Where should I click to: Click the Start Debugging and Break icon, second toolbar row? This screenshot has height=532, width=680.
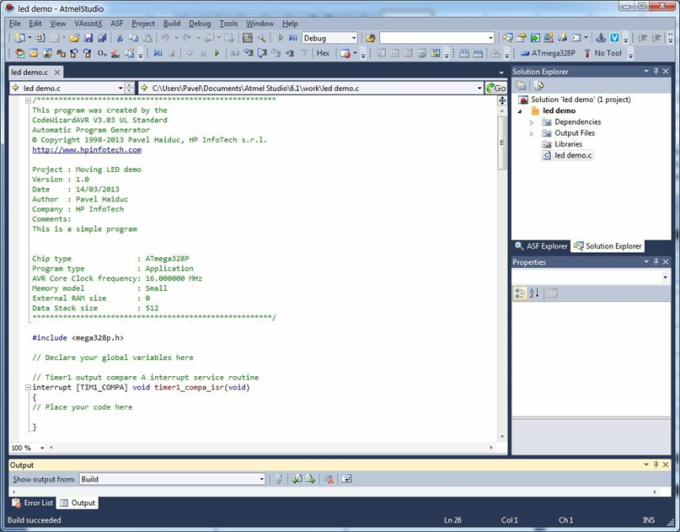tap(158, 53)
